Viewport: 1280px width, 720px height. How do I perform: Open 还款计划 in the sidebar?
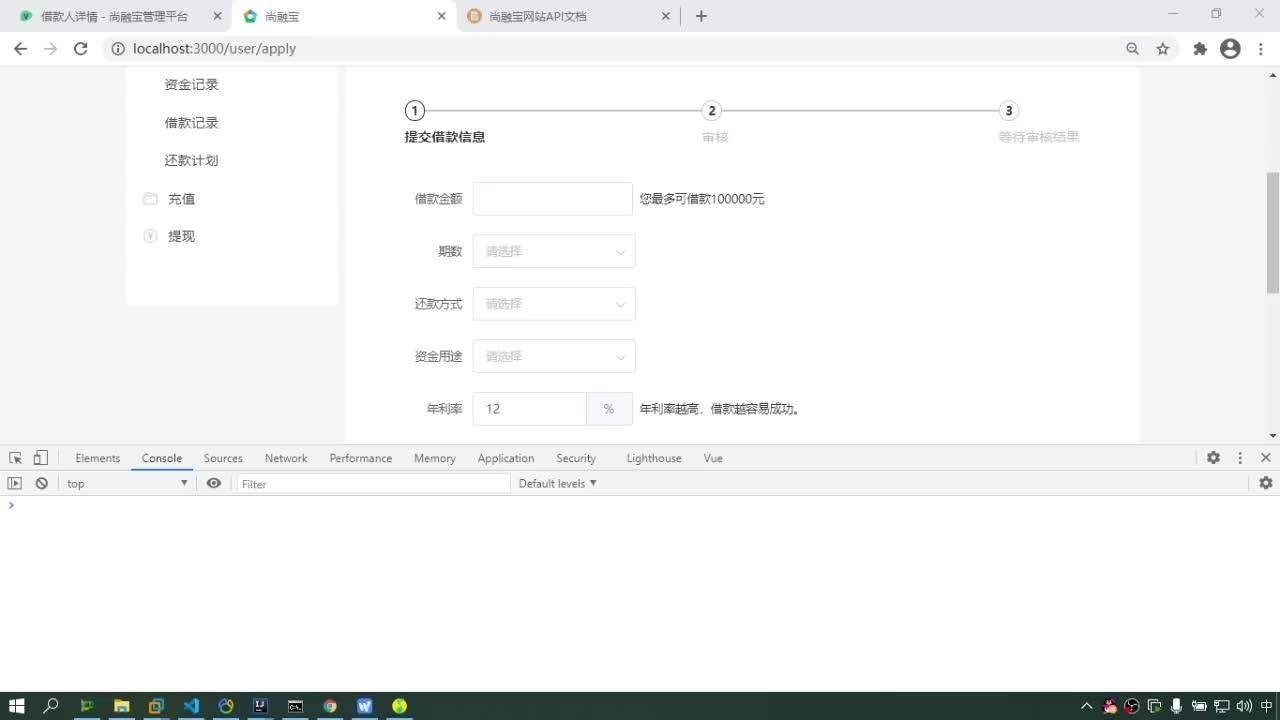[x=191, y=160]
